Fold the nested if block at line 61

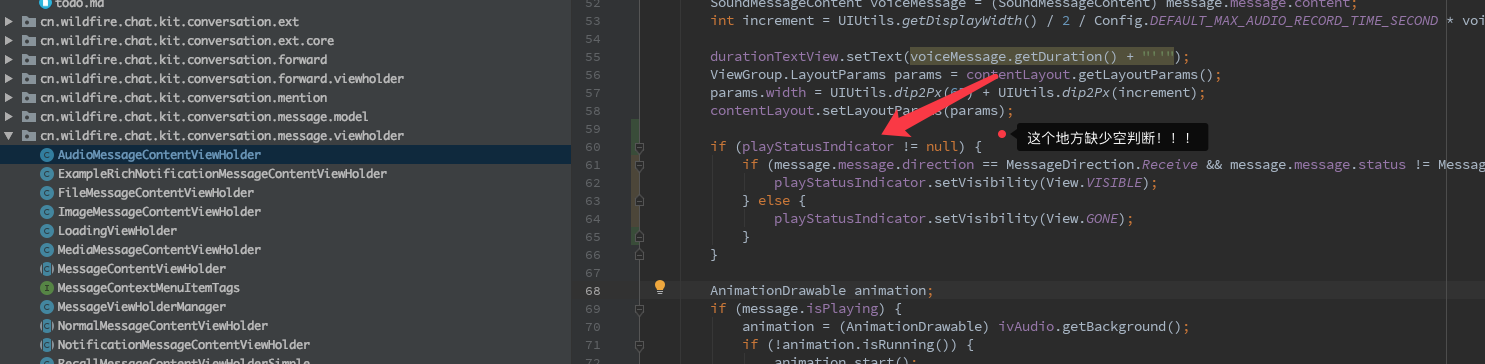point(640,165)
